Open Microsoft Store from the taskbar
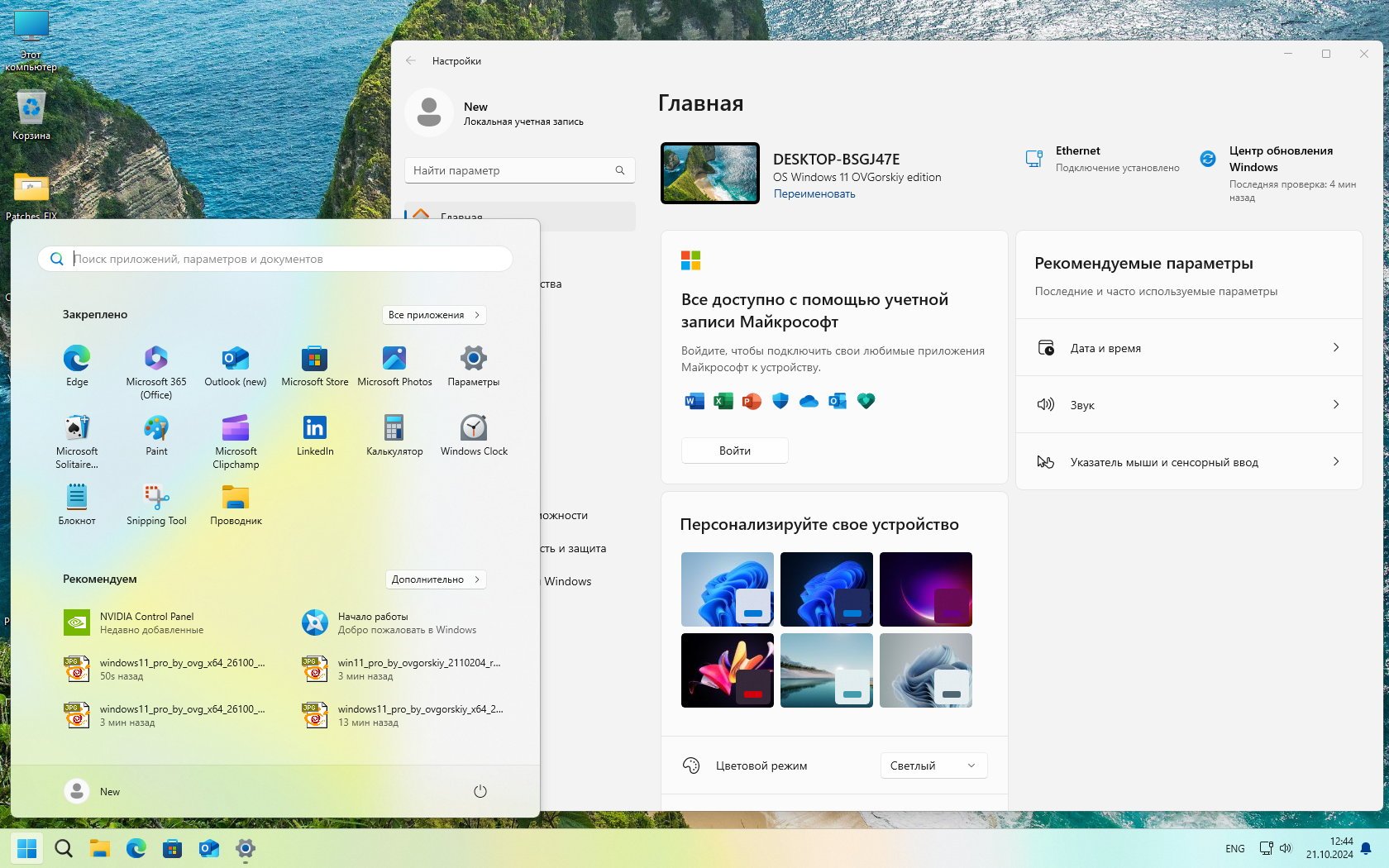The width and height of the screenshot is (1389, 868). pos(172,848)
